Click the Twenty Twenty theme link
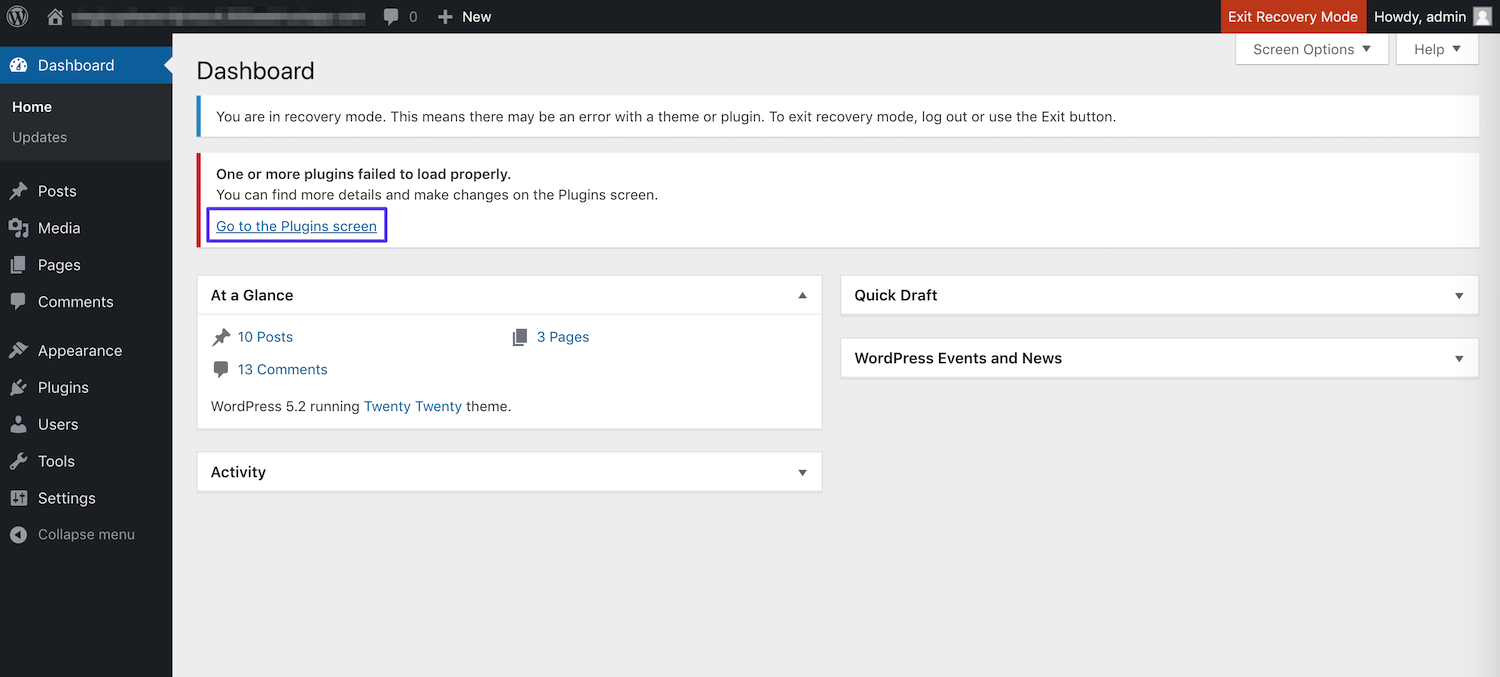 tap(412, 406)
